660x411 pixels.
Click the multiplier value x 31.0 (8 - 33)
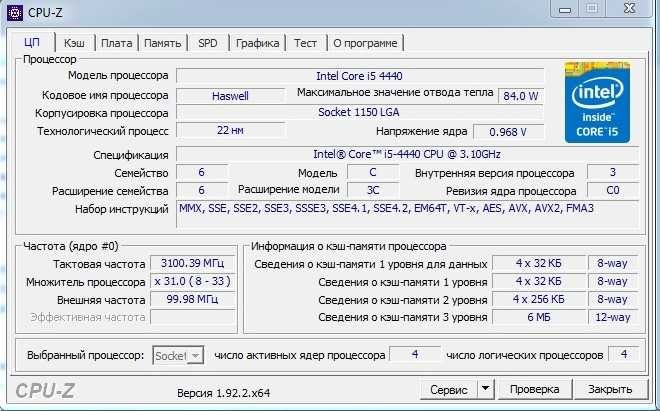[193, 281]
